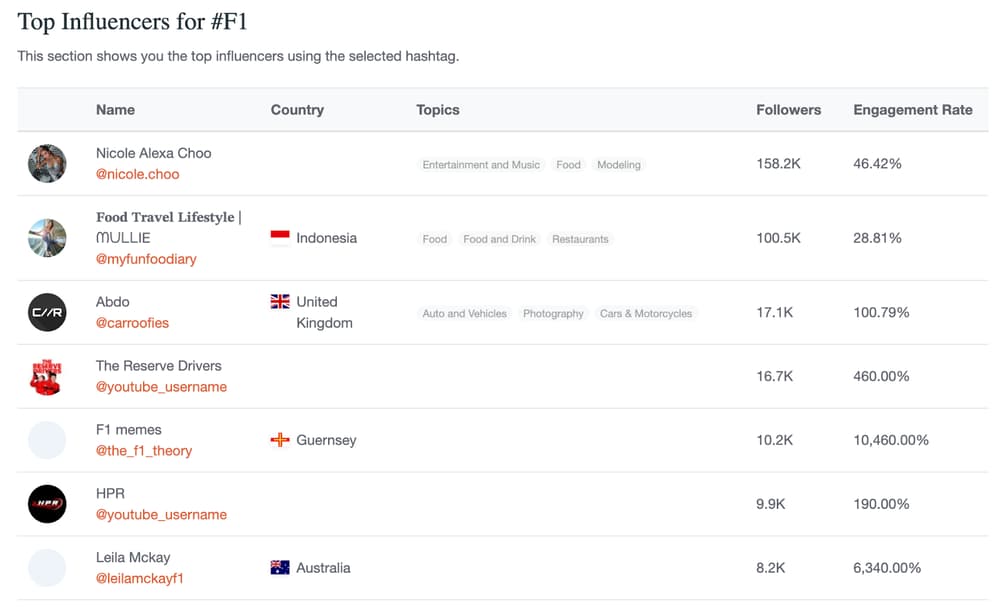Click the Photography topic chip
Image resolution: width=1000 pixels, height=607 pixels.
[553, 313]
